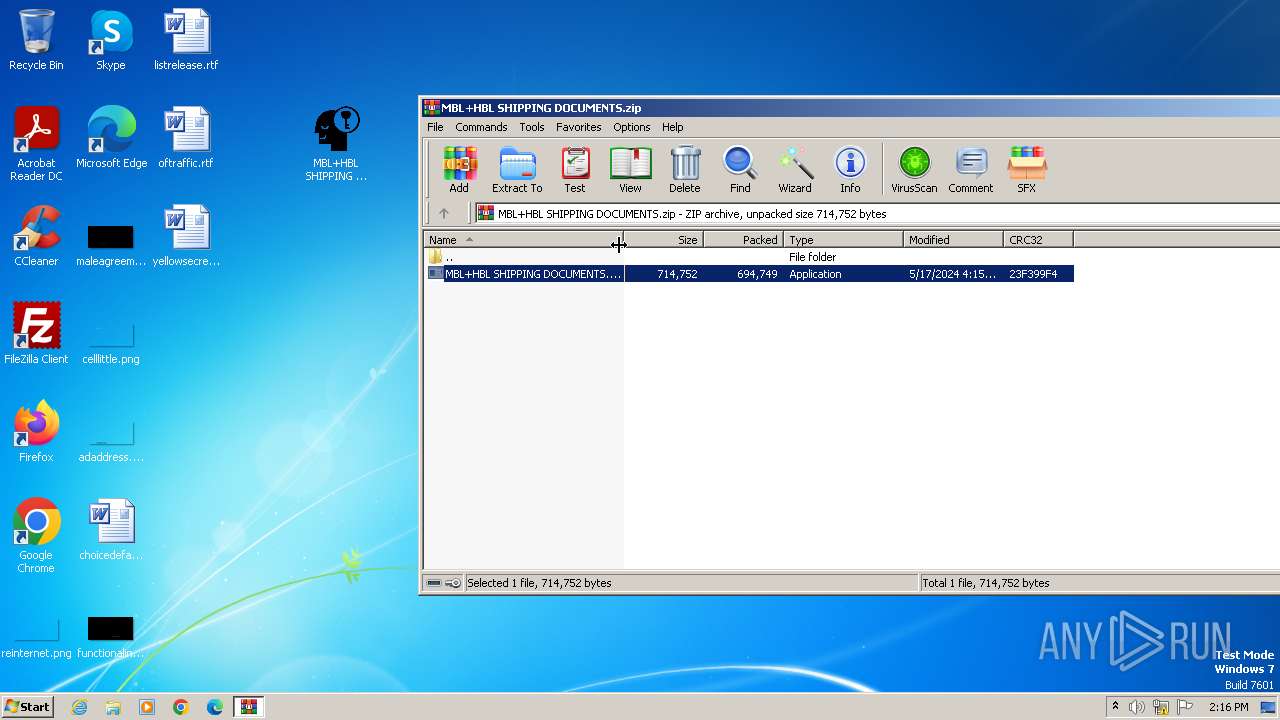This screenshot has width=1280, height=720.
Task: Select the Acrobat Reader DC shortcut
Action: pos(36,144)
